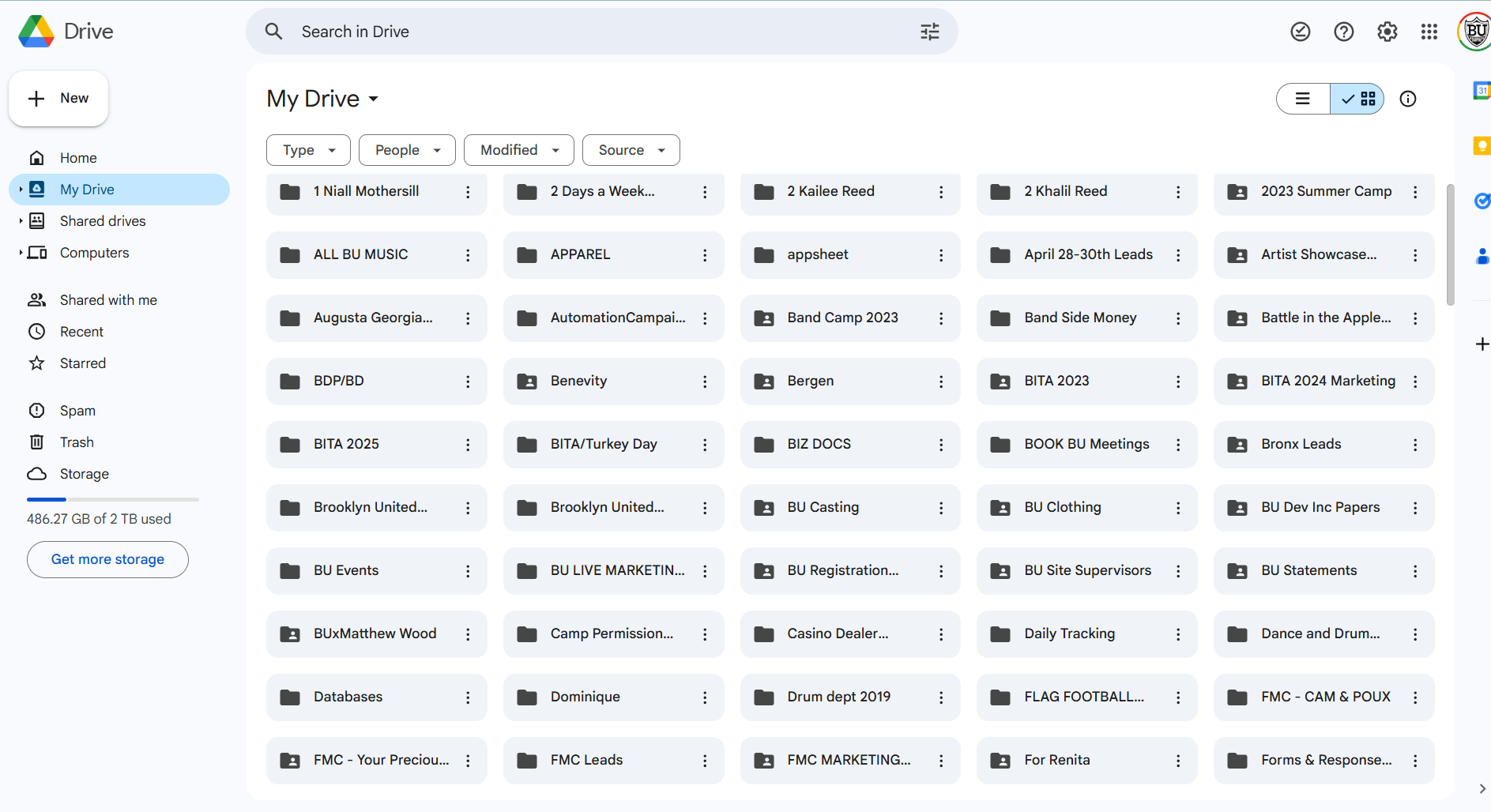1491x812 pixels.
Task: Open the Settings gear icon
Action: click(x=1387, y=32)
